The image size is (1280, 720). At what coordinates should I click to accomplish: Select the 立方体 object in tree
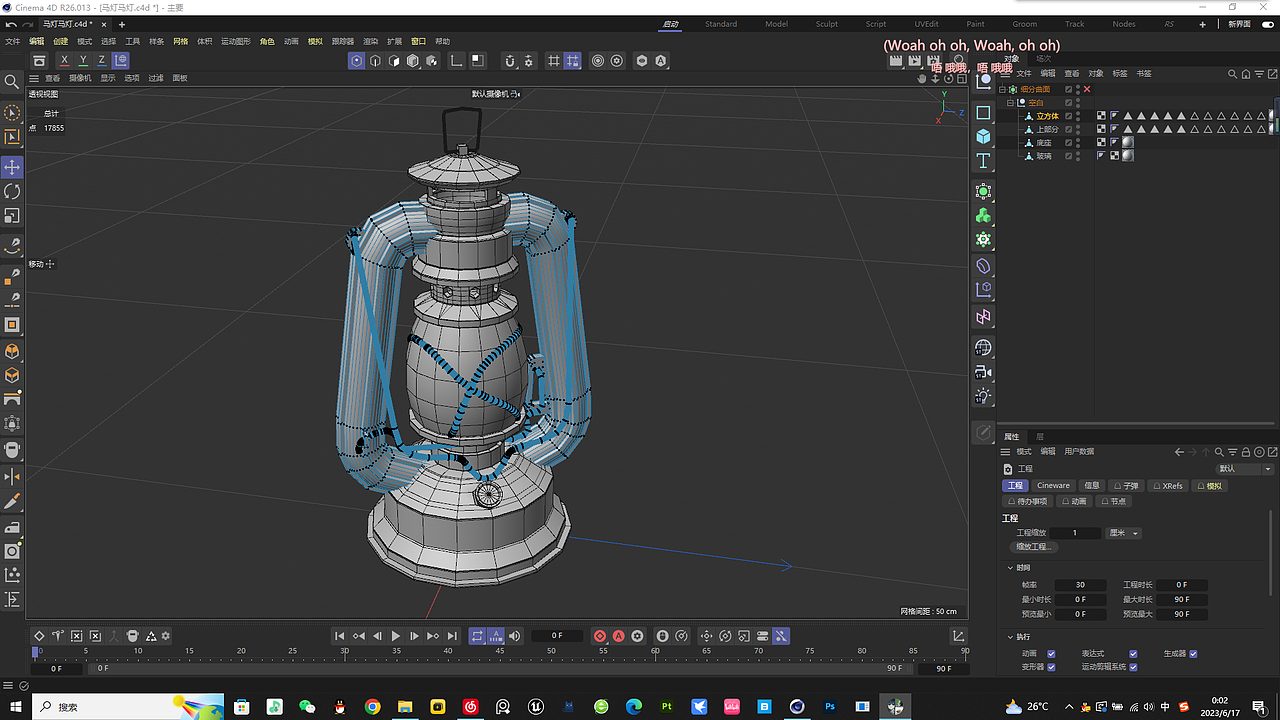1047,116
